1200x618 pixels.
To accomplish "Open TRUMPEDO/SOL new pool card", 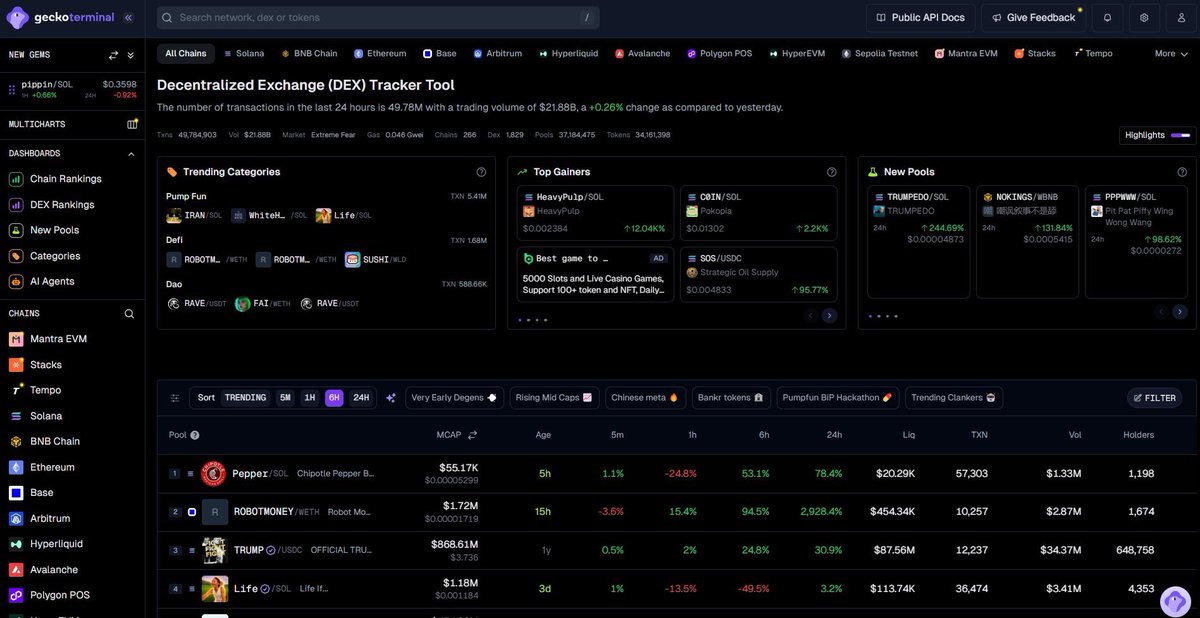I will point(918,241).
